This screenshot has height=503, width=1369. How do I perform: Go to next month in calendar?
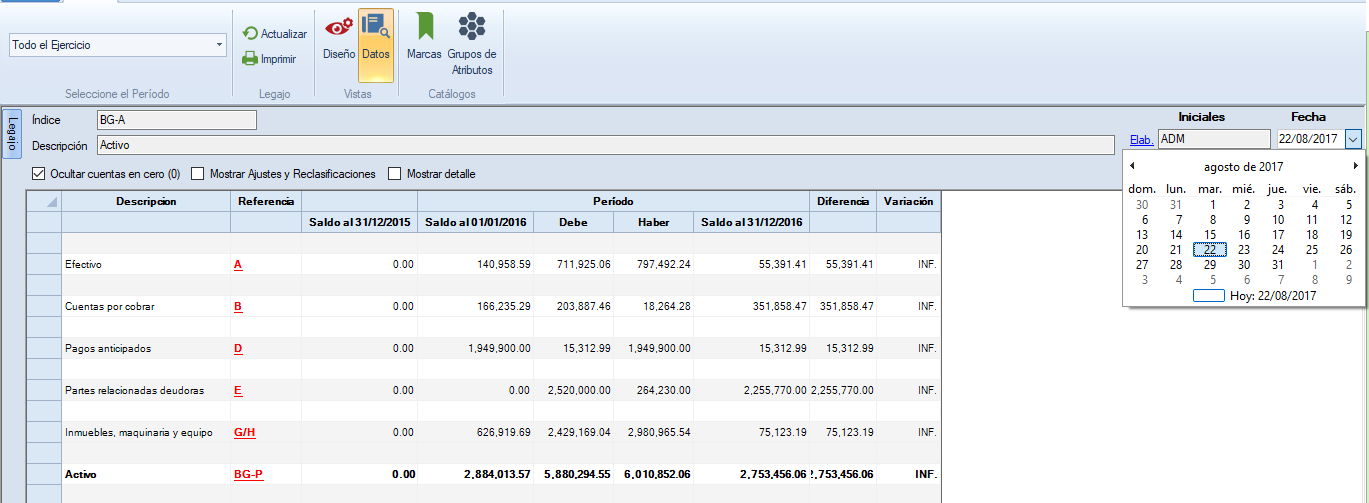[1356, 166]
